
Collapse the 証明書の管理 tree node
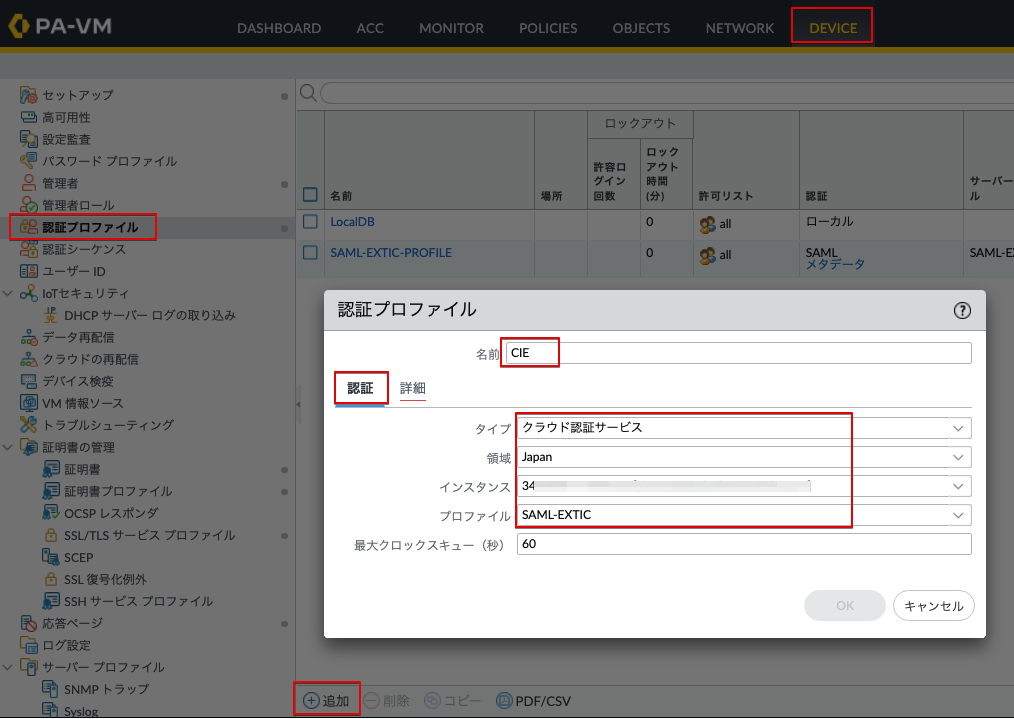pos(8,447)
